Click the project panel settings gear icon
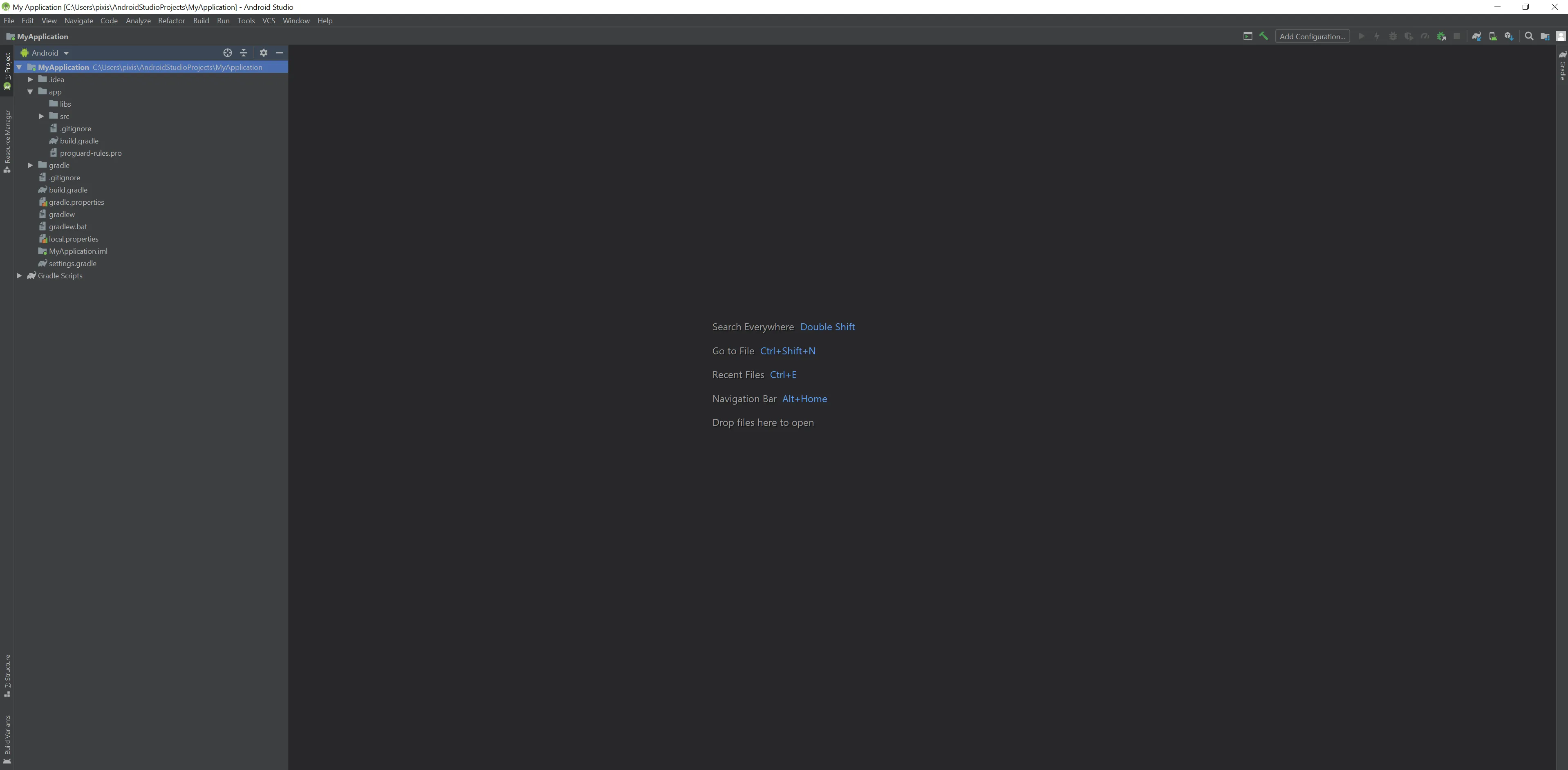 tap(264, 53)
